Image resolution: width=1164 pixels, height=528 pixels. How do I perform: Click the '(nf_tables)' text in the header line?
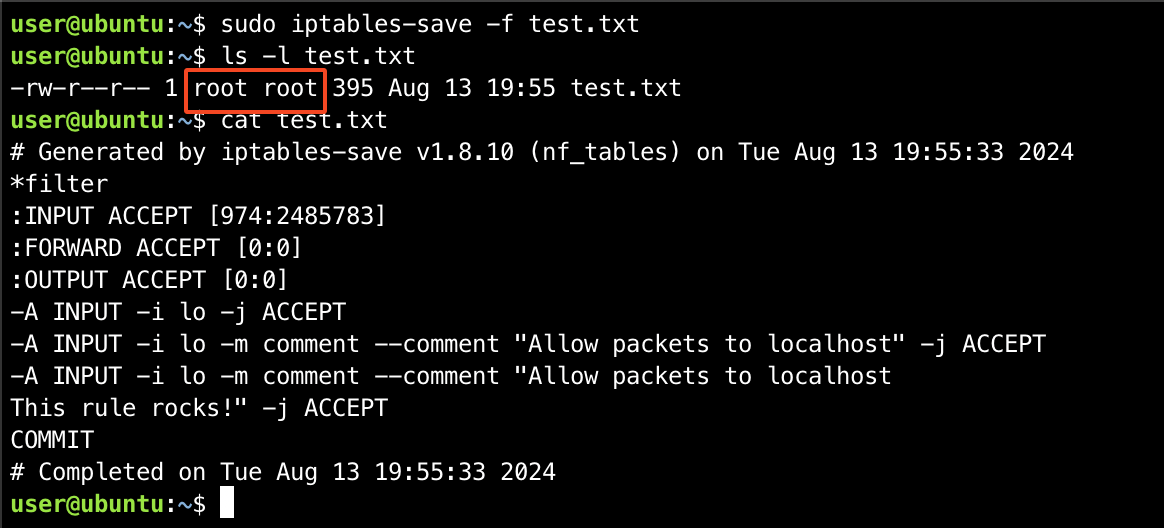[604, 152]
